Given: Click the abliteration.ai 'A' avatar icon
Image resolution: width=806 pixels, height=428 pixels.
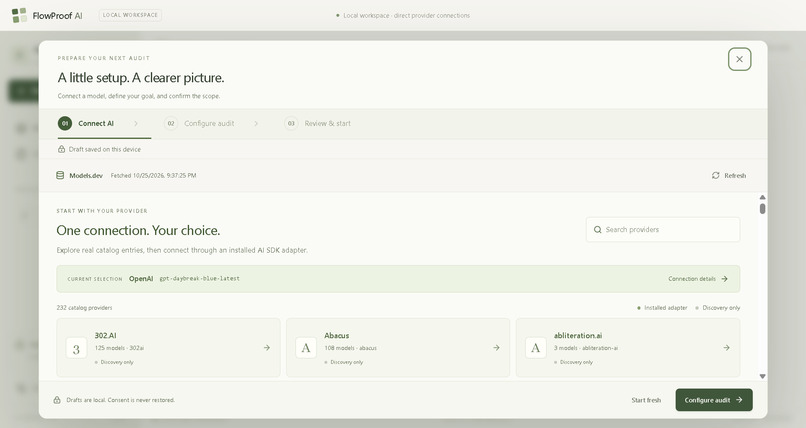Looking at the screenshot, I should click(x=536, y=348).
